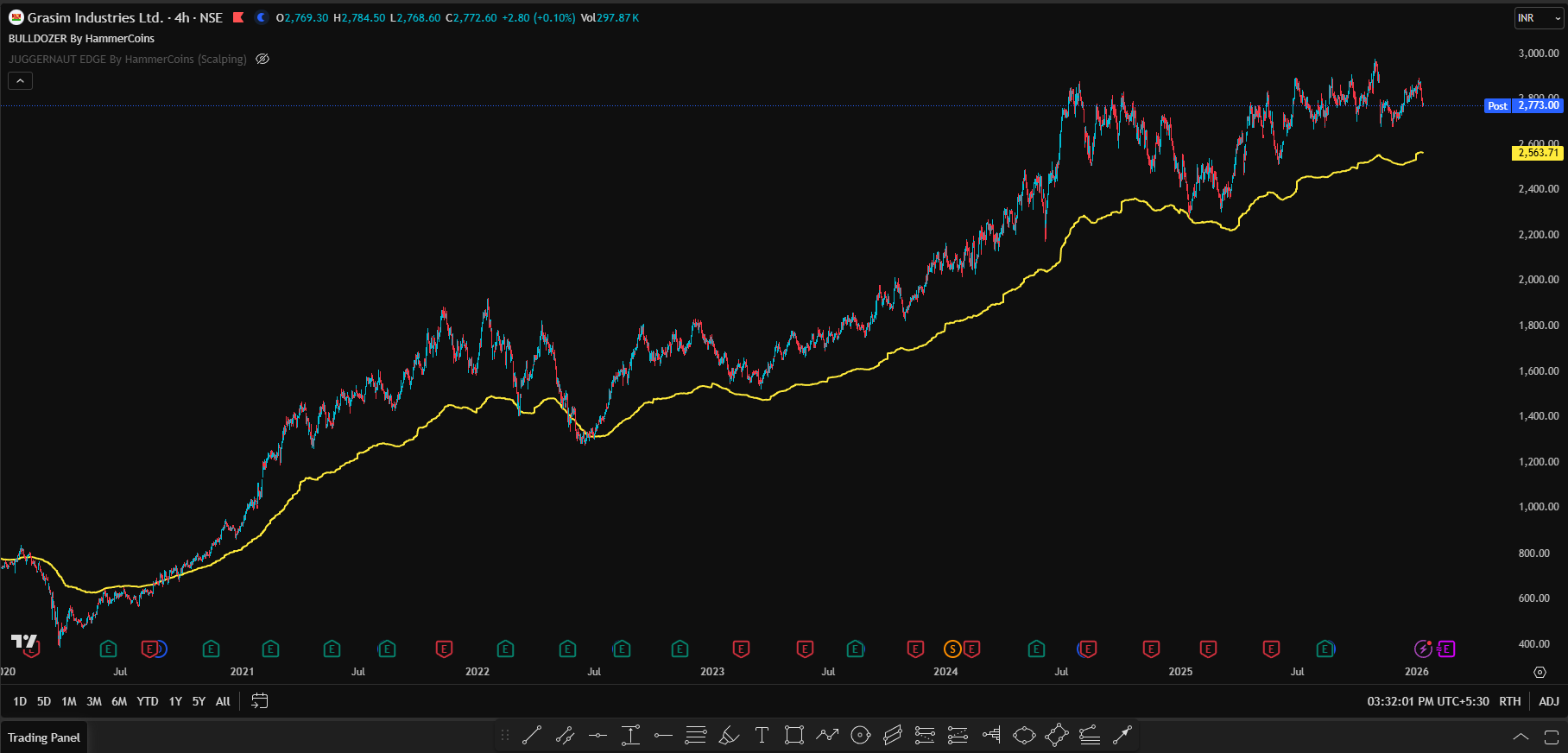Image resolution: width=1568 pixels, height=753 pixels.
Task: Select the Text tool in drawing toolbar
Action: click(762, 735)
